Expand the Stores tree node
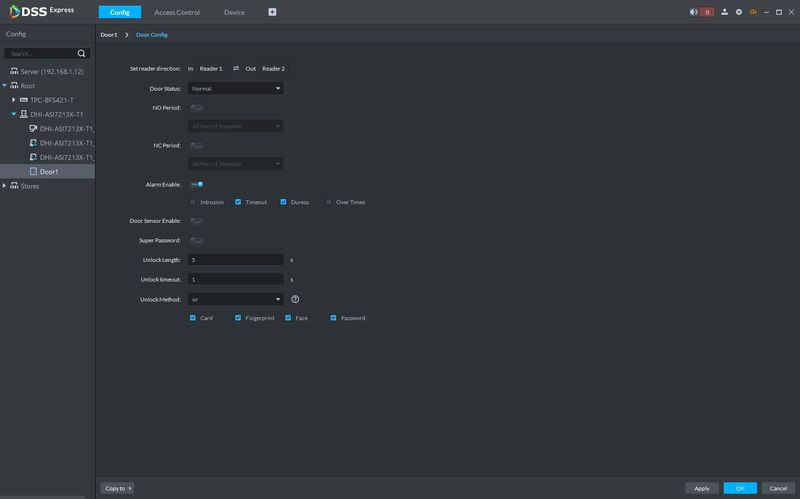The image size is (800, 499). tap(5, 186)
